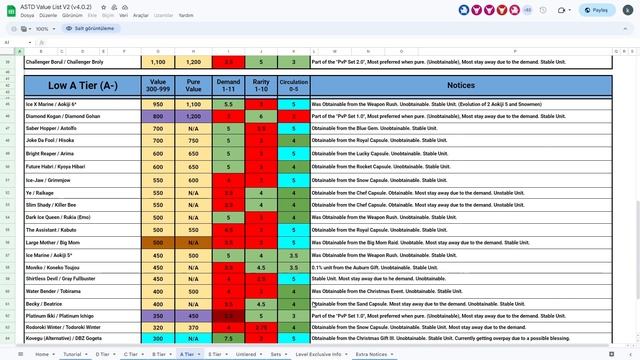Switch to the B Tier sheet tab
The width and height of the screenshot is (640, 360).
[159, 354]
